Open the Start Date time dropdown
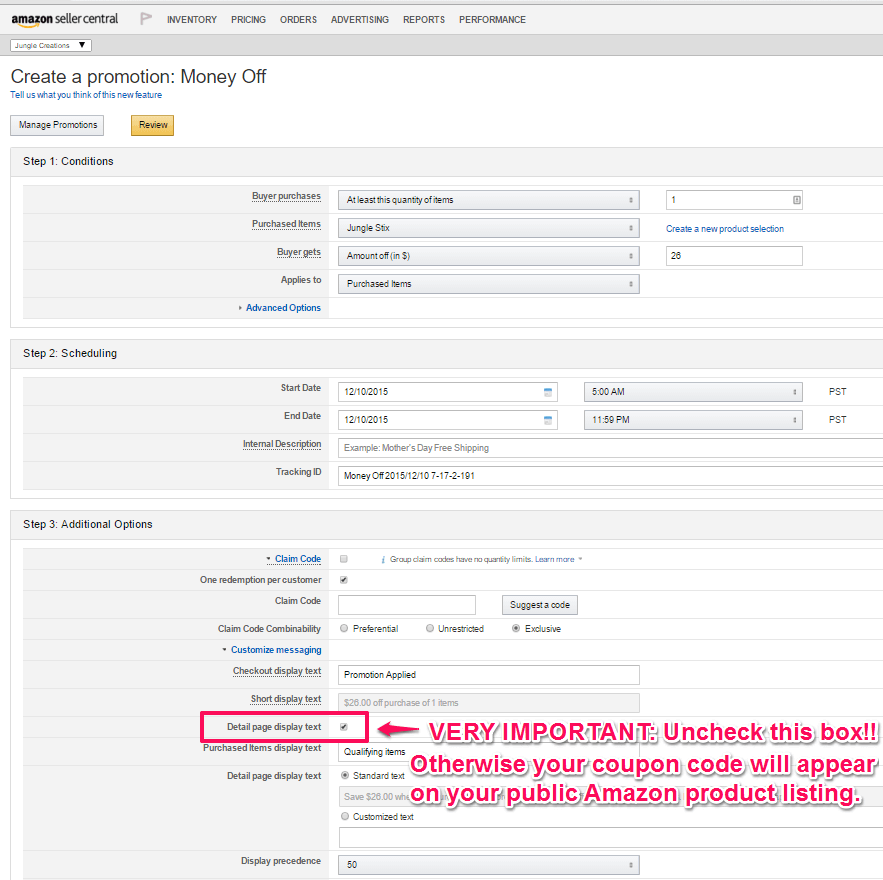Screen dimensions: 883x880 693,392
